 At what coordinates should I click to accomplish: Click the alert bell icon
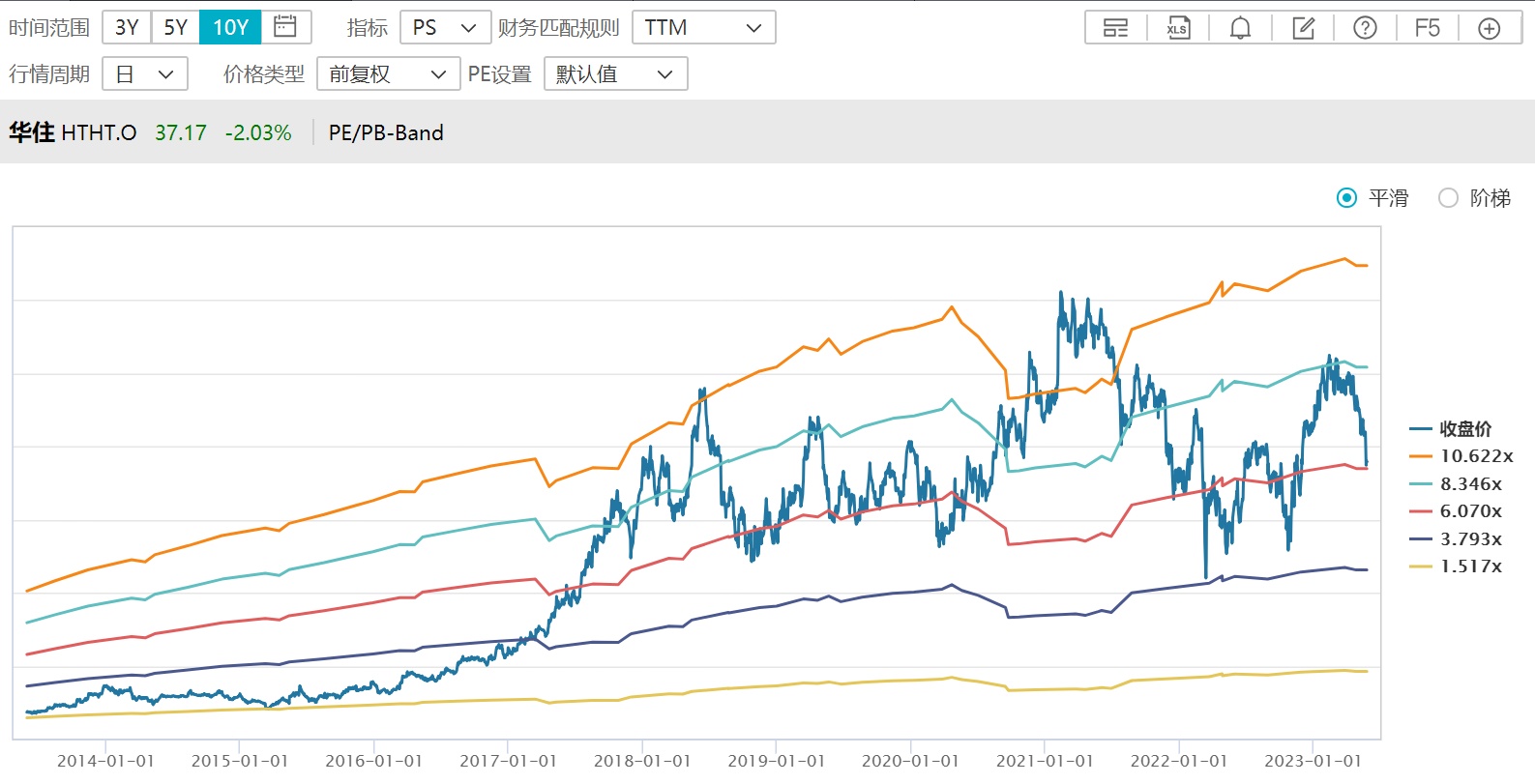[x=1240, y=28]
